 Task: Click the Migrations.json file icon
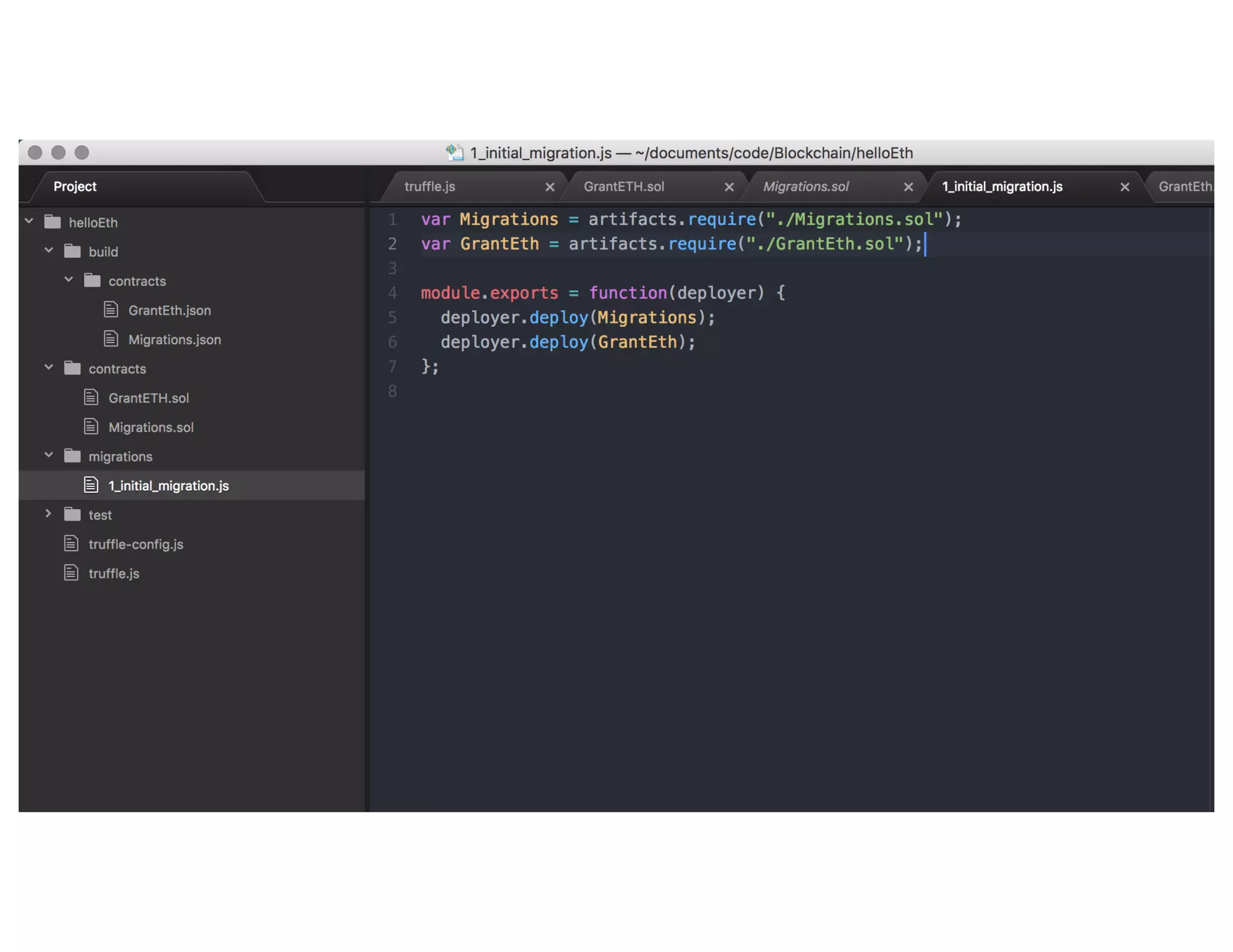[111, 339]
